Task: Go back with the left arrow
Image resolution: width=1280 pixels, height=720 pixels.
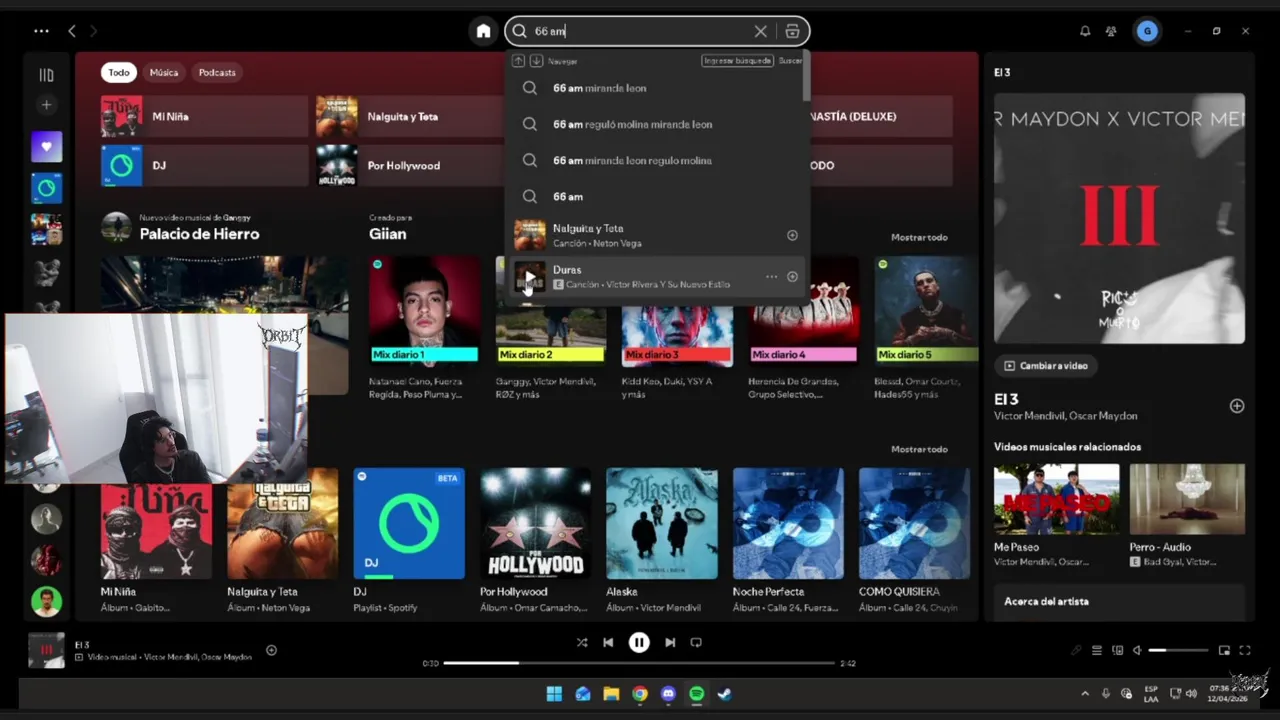Action: tap(72, 31)
